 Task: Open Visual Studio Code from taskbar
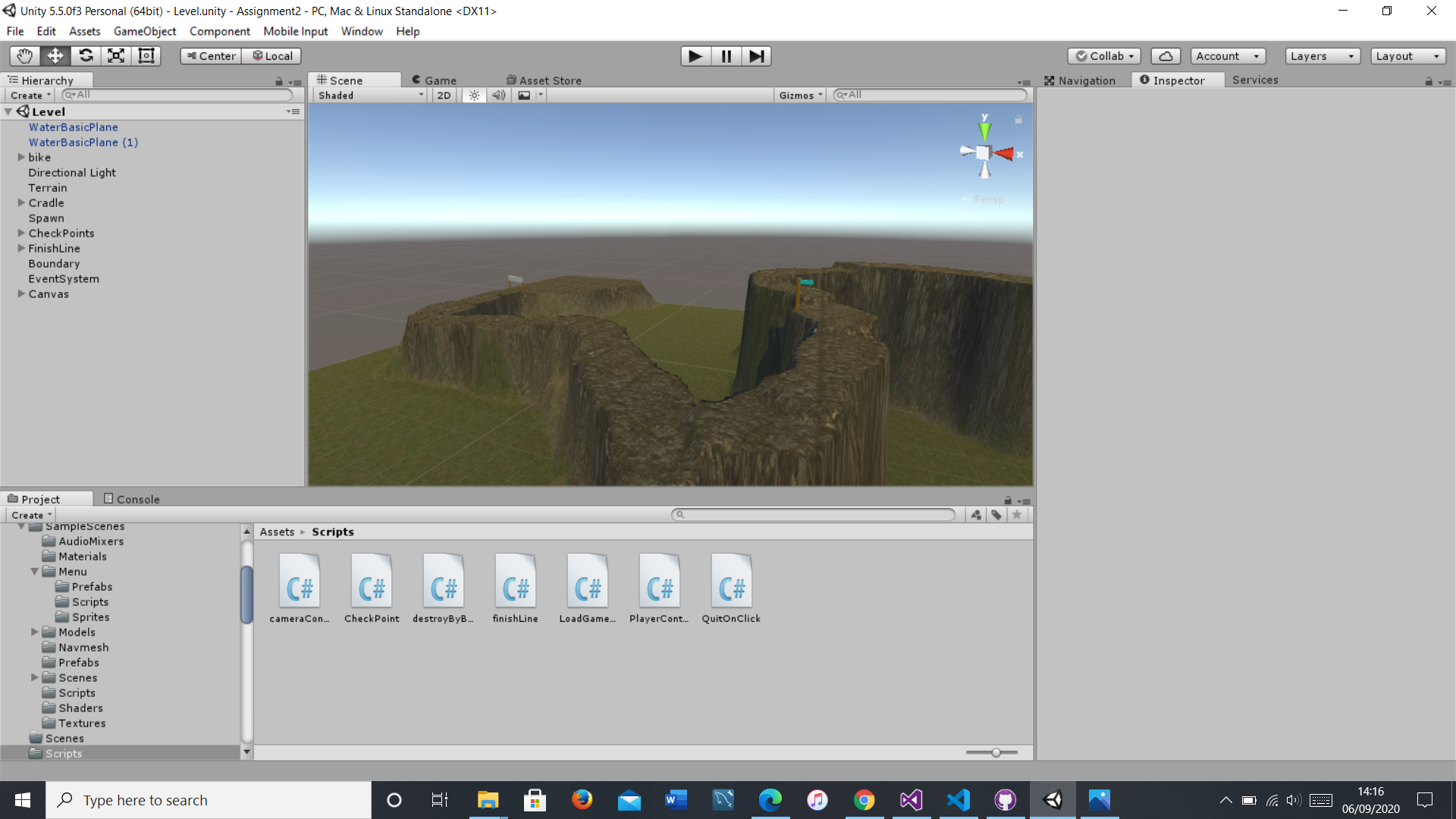point(959,800)
